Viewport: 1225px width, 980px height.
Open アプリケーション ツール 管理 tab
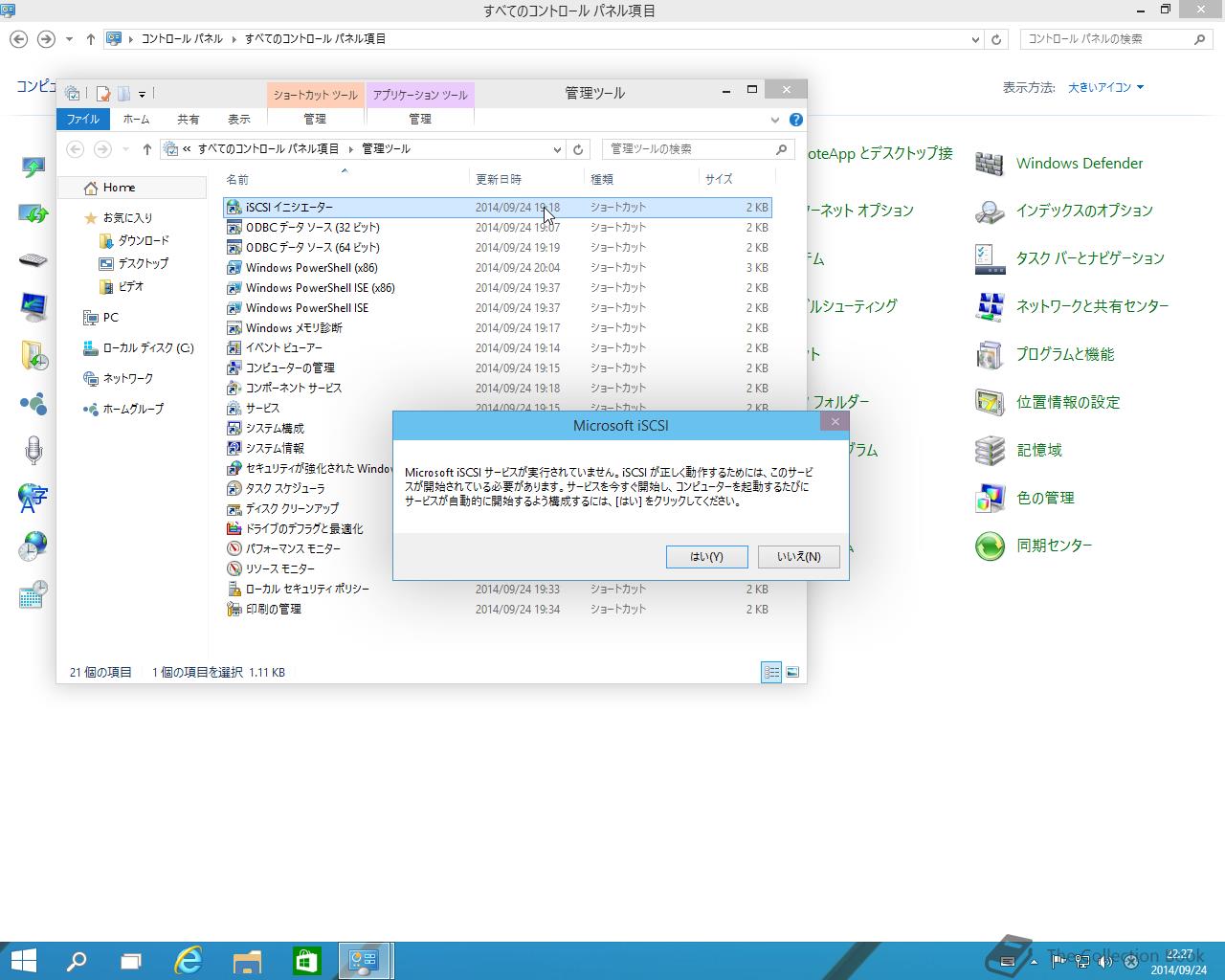[420, 119]
